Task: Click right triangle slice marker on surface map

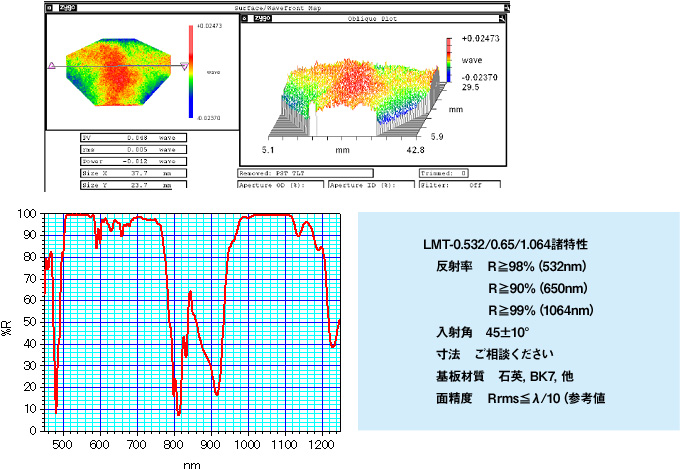Action: point(184,65)
